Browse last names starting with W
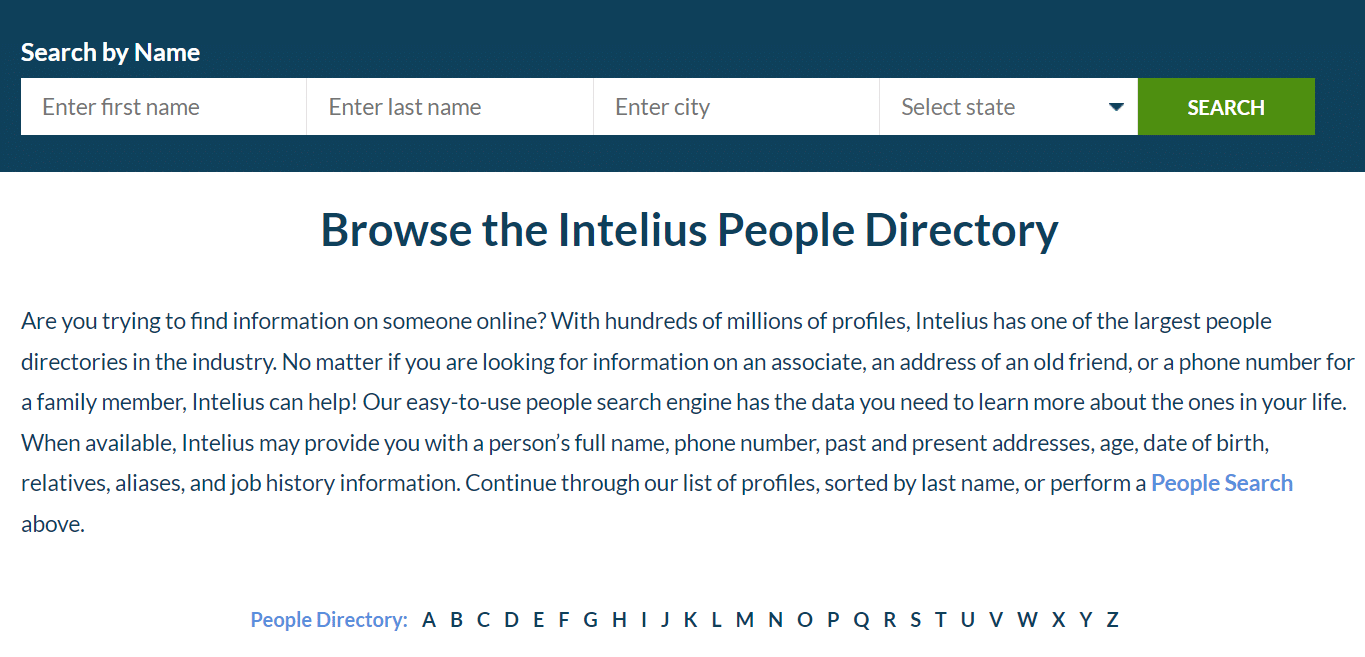The image size is (1365, 657). [1026, 620]
